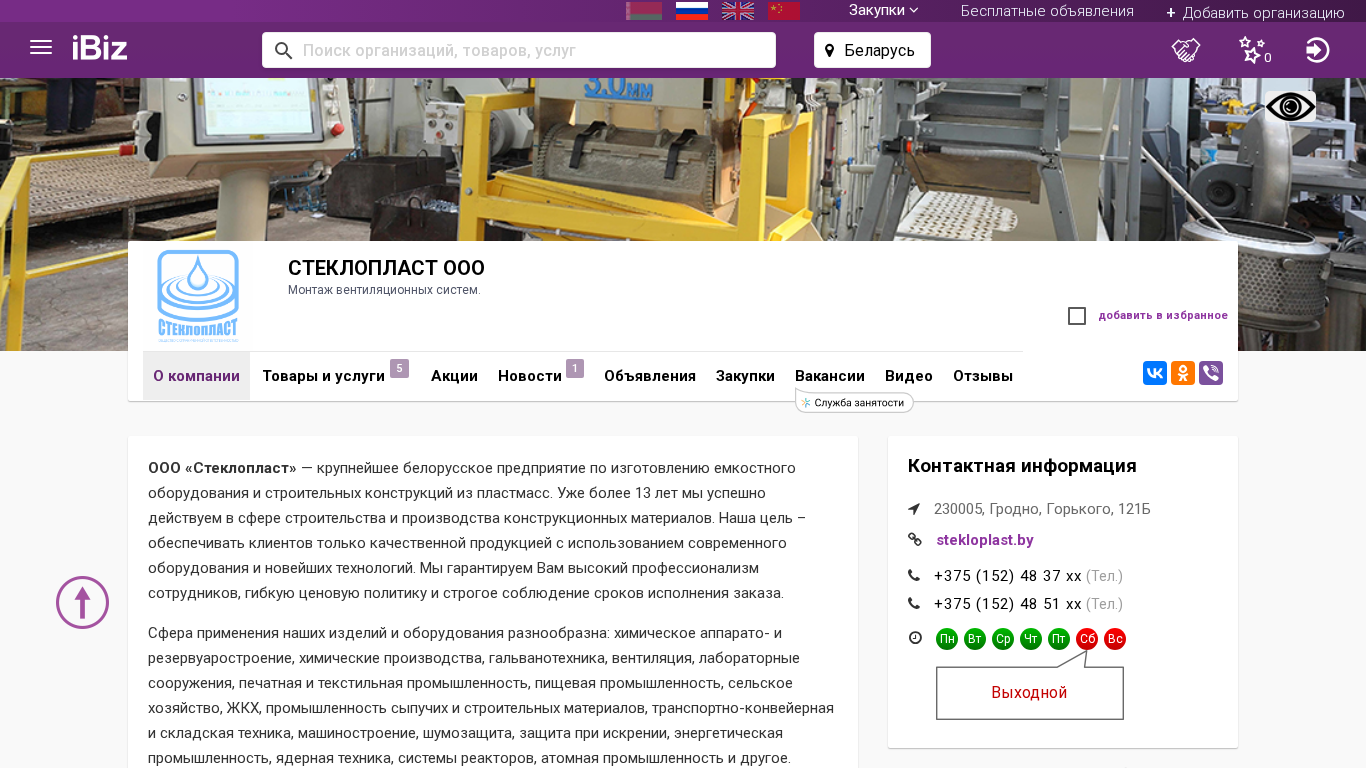Select Saturday (Сб) schedule circle
This screenshot has width=1366, height=768.
pyautogui.click(x=1087, y=639)
